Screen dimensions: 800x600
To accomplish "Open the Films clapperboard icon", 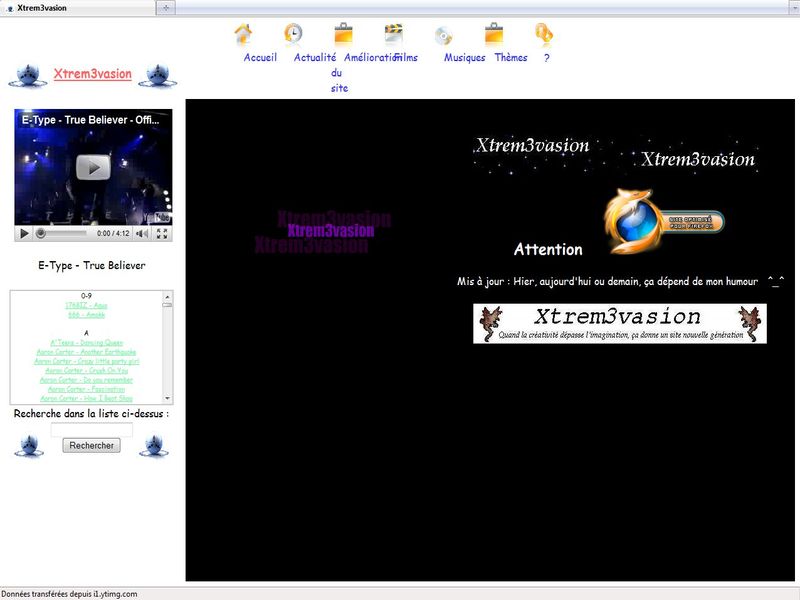I will 393,35.
